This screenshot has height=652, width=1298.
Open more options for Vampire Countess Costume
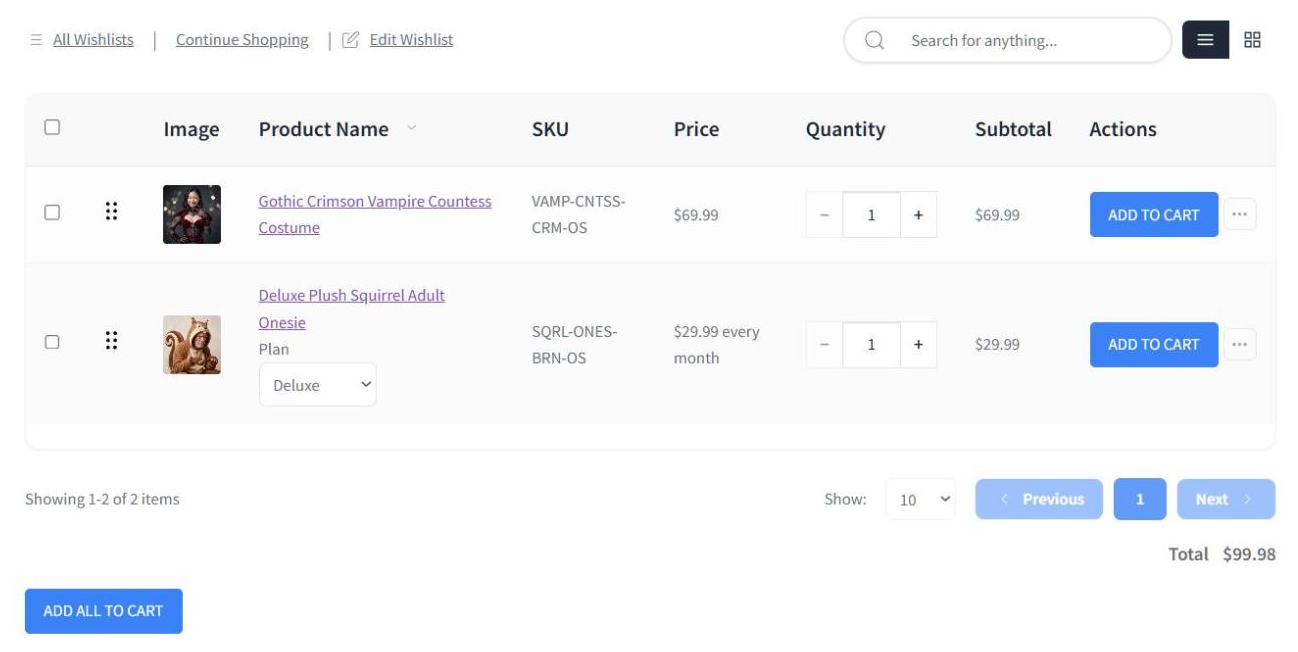pos(1240,214)
